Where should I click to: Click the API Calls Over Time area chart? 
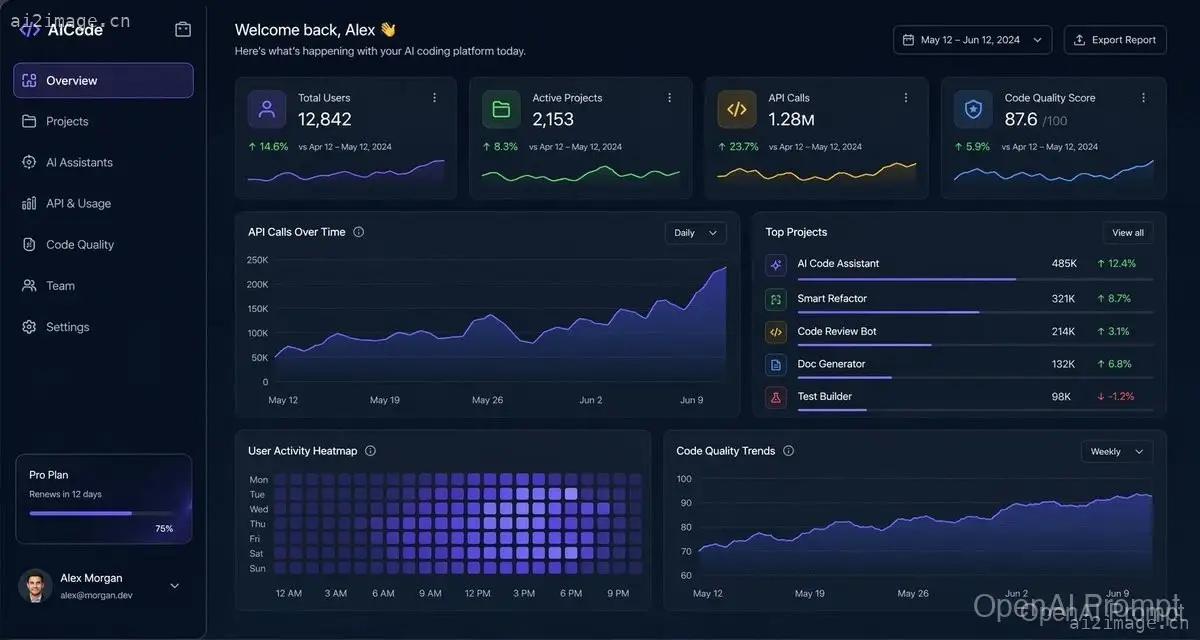coord(500,325)
